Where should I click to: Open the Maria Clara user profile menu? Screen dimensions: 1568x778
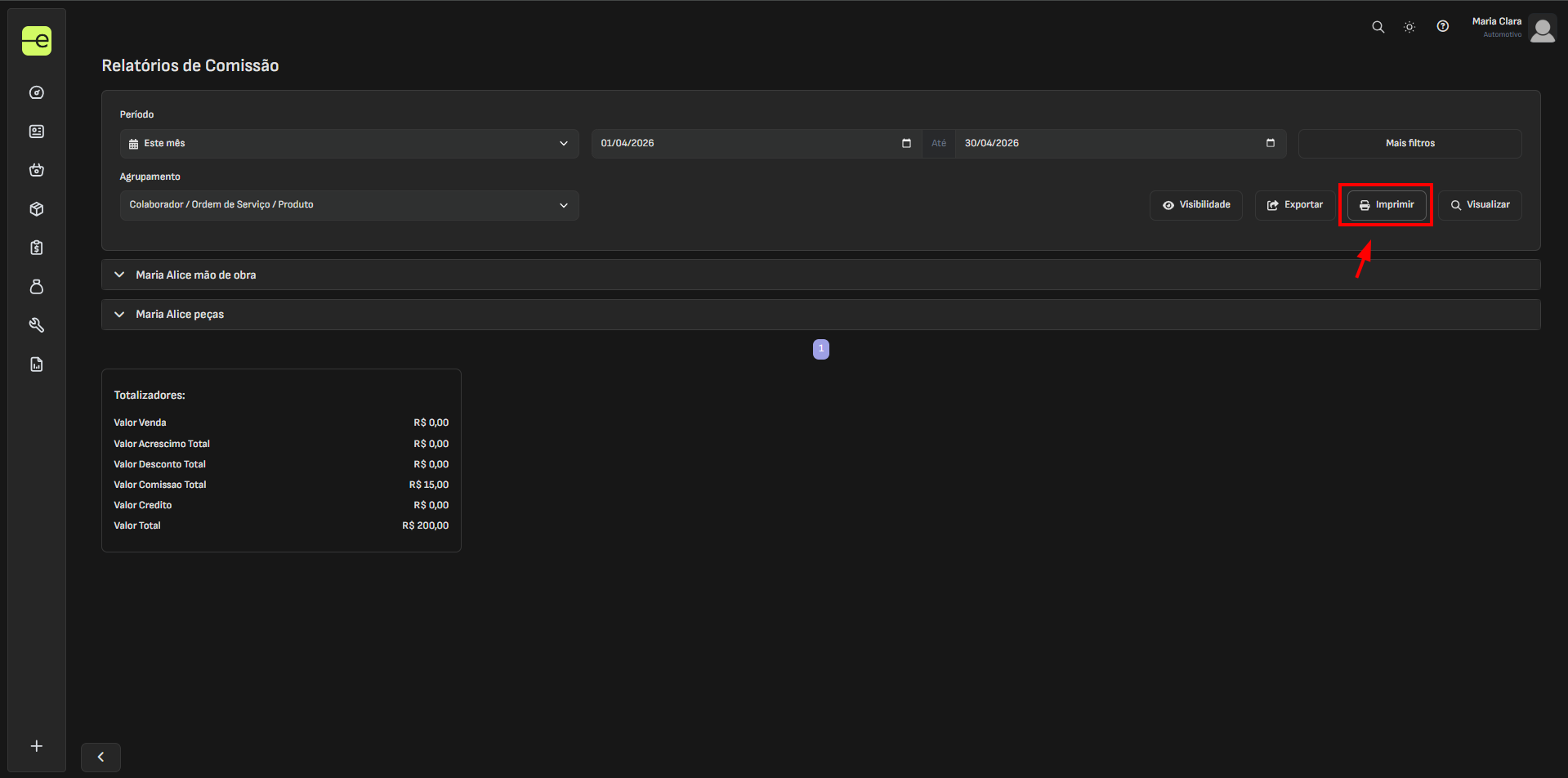(1541, 29)
